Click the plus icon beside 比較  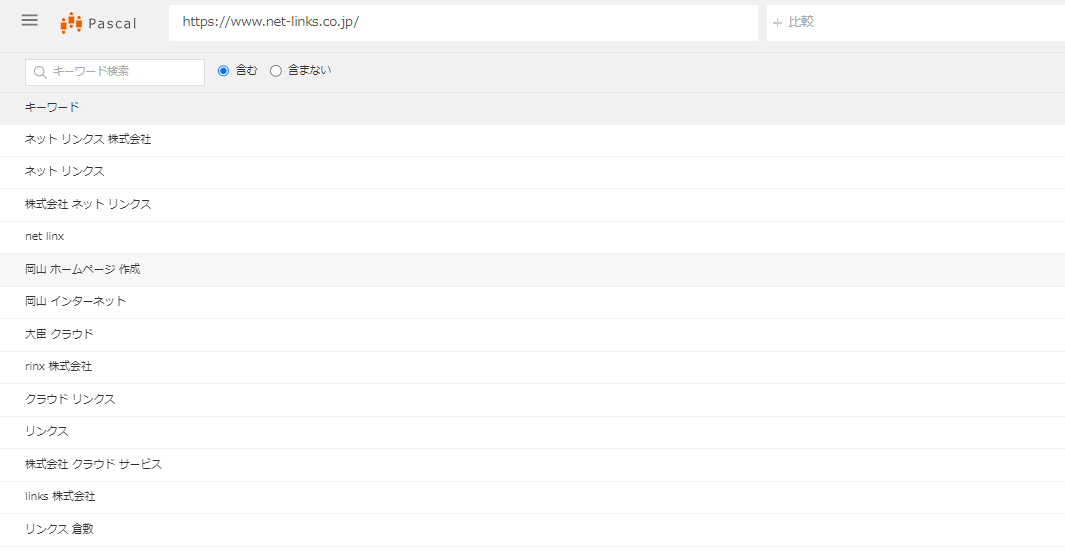(777, 22)
